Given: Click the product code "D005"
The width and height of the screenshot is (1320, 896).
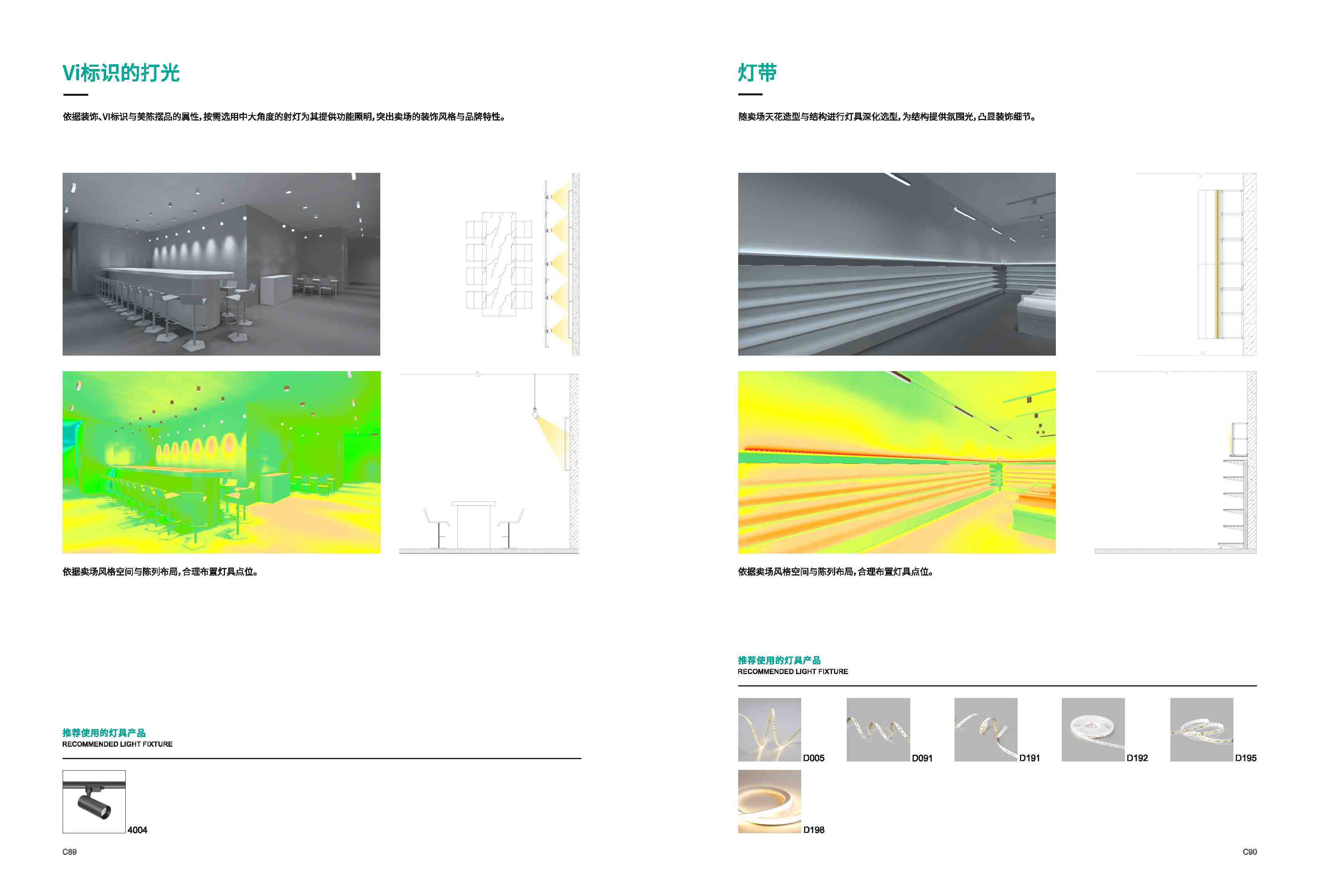Looking at the screenshot, I should [x=814, y=758].
